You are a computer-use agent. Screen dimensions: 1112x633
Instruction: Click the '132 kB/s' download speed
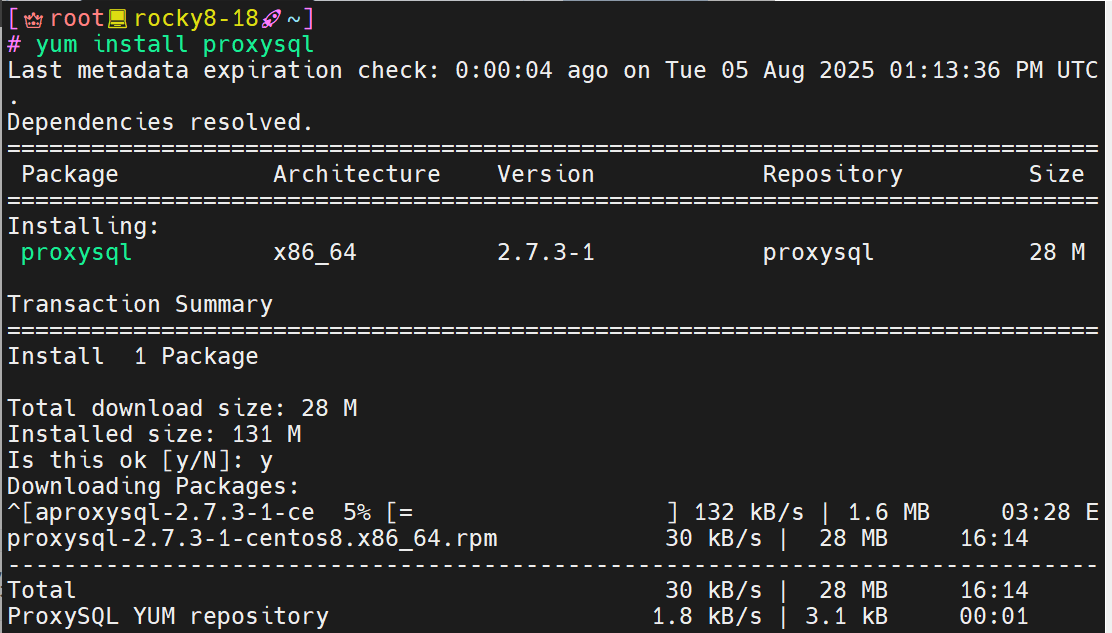(x=749, y=512)
